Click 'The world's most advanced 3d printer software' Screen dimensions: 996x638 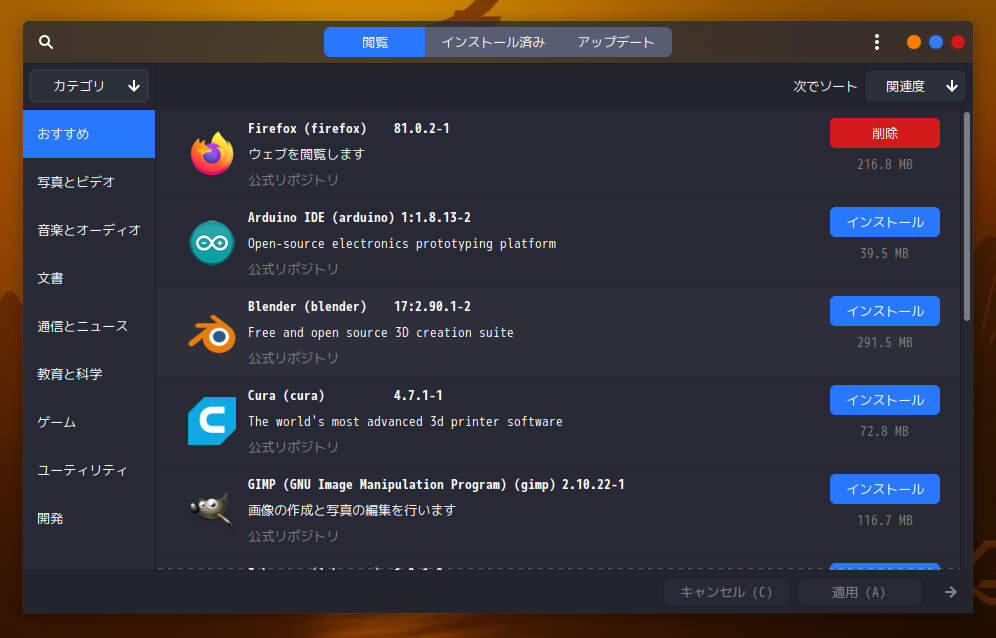pos(405,421)
